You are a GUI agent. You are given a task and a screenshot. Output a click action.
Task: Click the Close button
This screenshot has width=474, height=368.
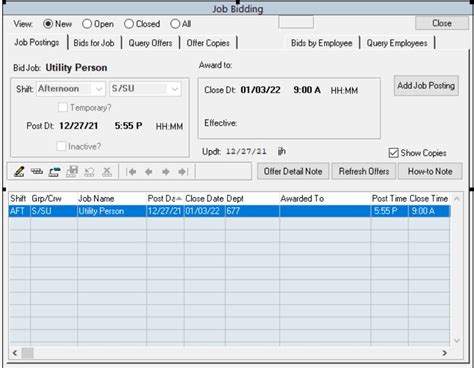coord(442,23)
